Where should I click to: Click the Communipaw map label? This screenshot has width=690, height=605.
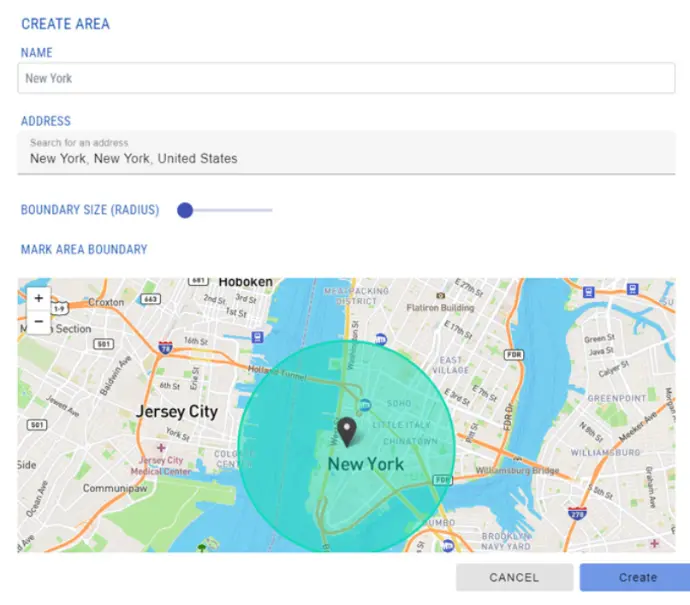coord(115,488)
